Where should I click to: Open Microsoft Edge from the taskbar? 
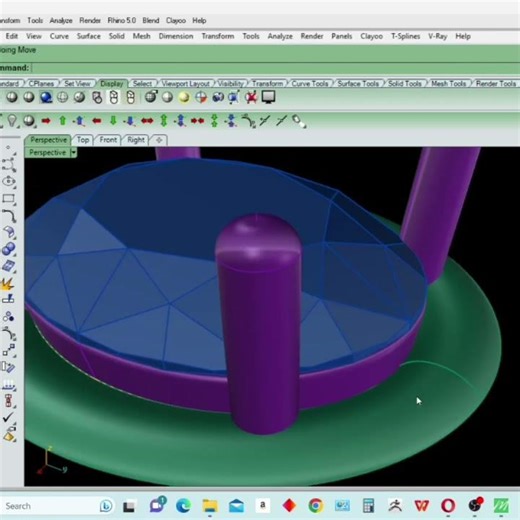click(183, 506)
